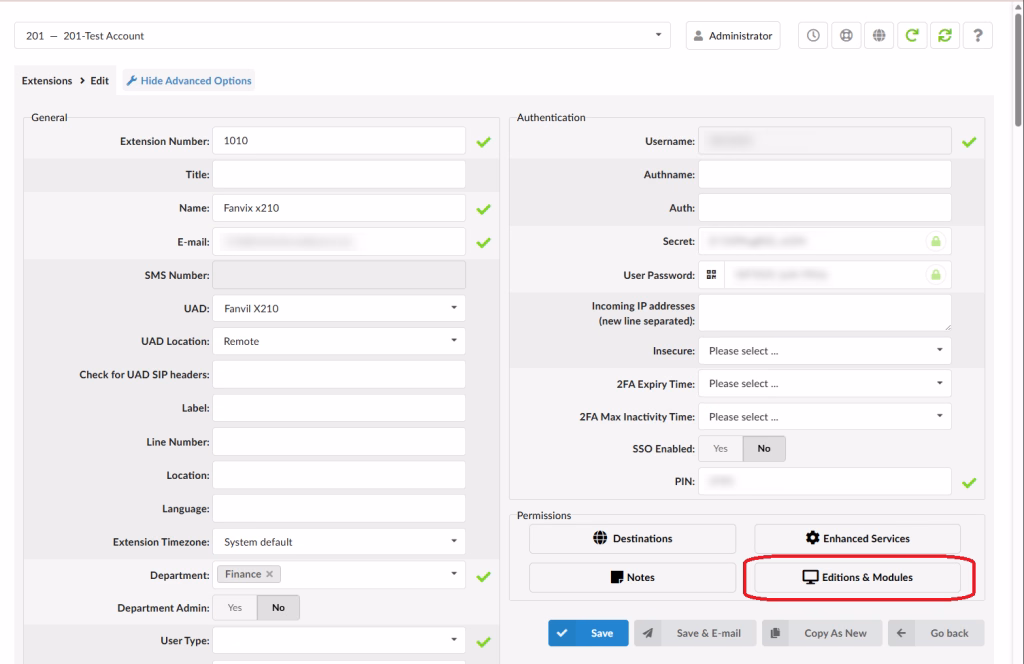Click the Location input field
This screenshot has width=1024, height=664.
tap(339, 475)
